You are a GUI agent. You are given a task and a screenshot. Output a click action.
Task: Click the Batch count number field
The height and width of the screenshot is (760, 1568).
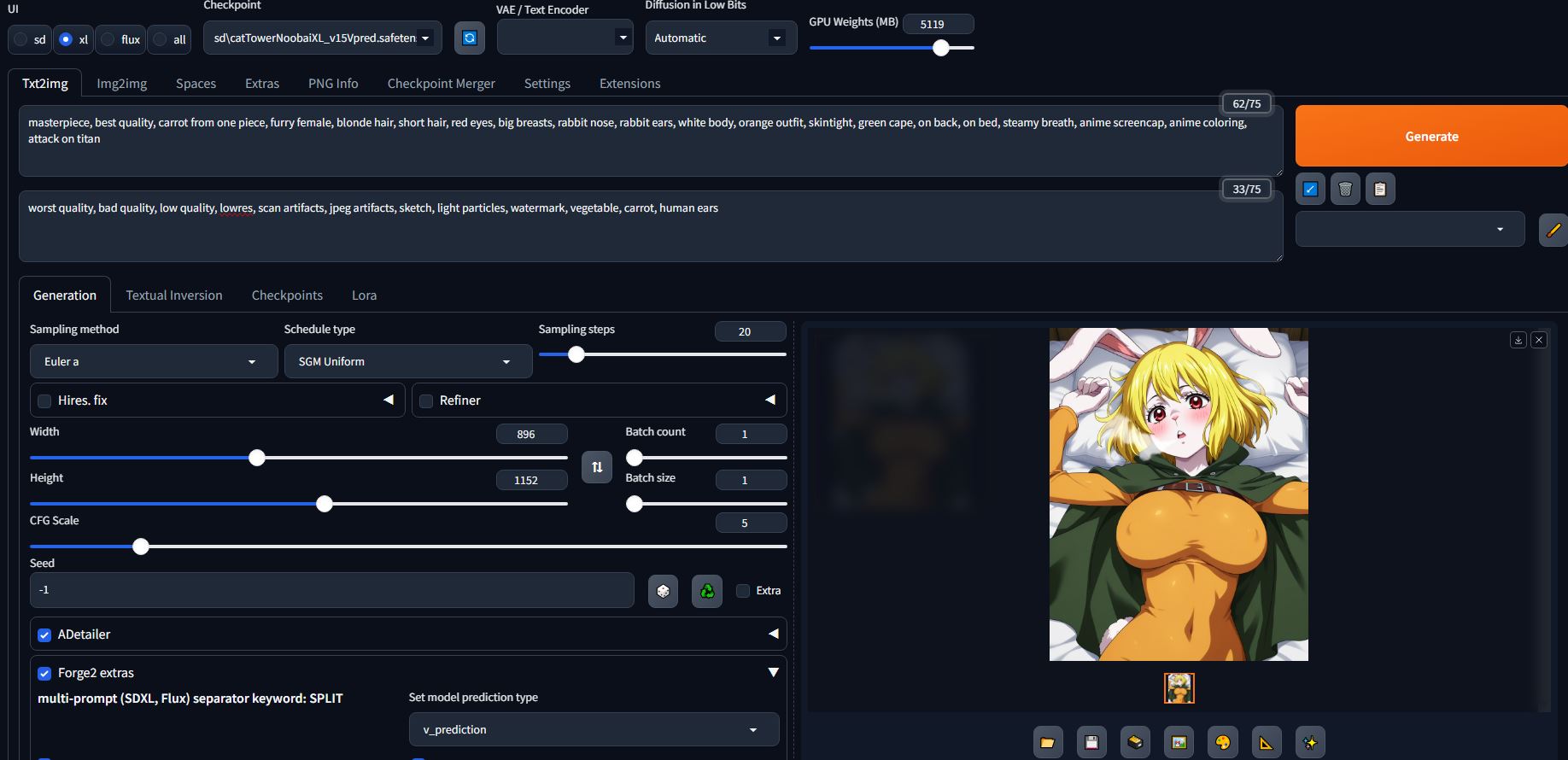click(x=751, y=434)
